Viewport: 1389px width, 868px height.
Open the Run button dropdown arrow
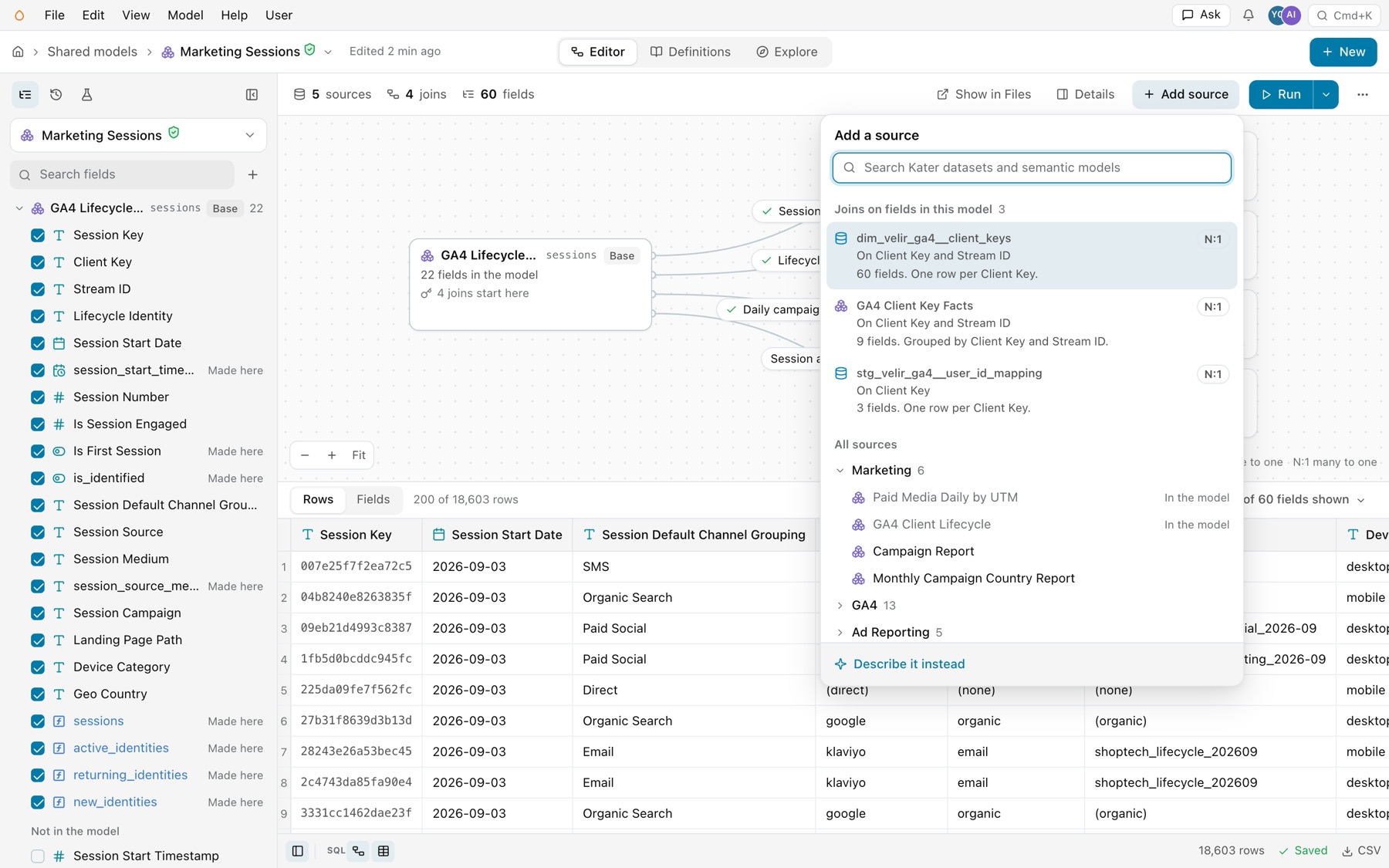1326,94
